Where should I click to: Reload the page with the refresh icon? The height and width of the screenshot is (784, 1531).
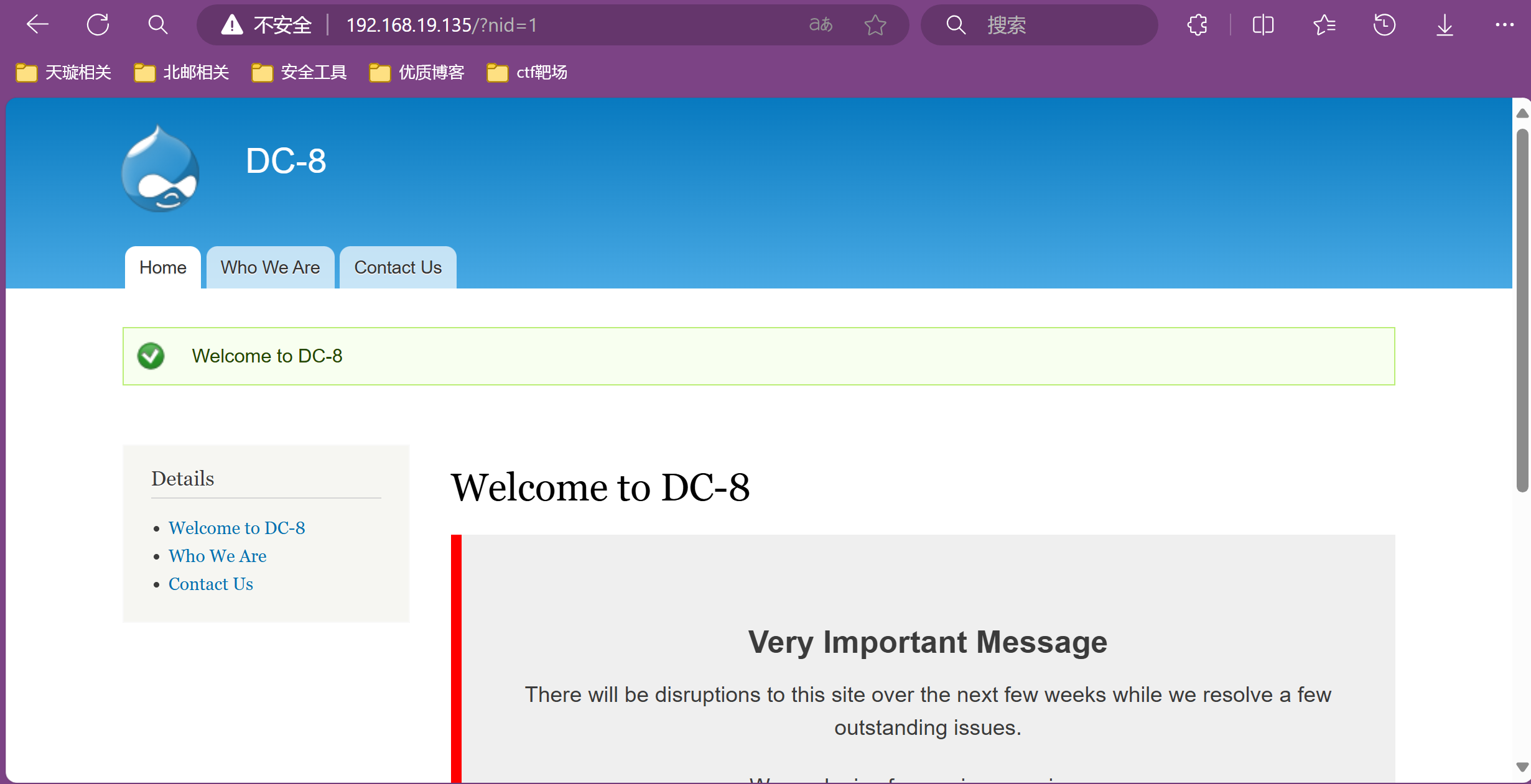click(98, 25)
